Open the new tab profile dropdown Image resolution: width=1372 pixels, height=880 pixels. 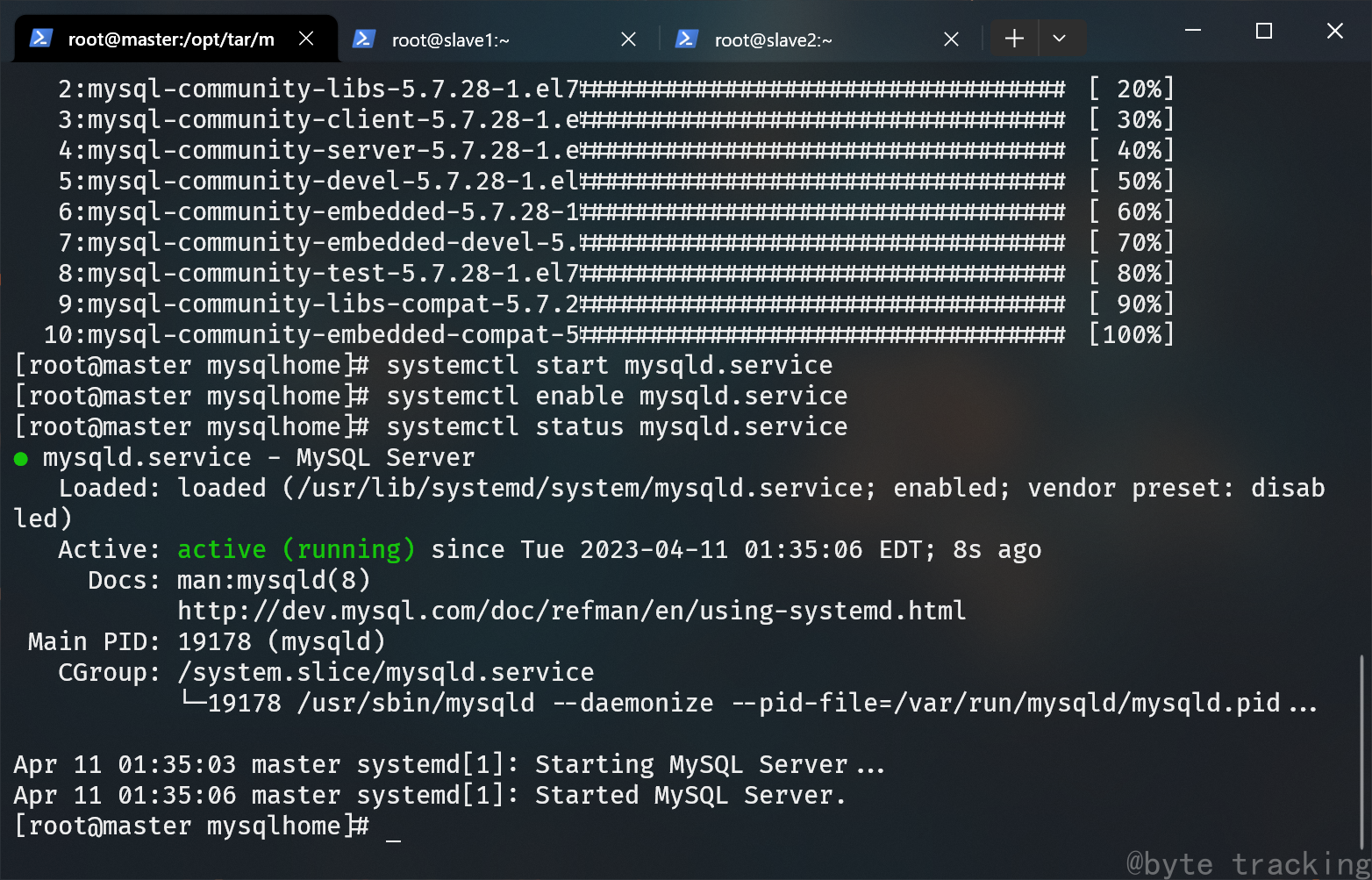click(1060, 39)
